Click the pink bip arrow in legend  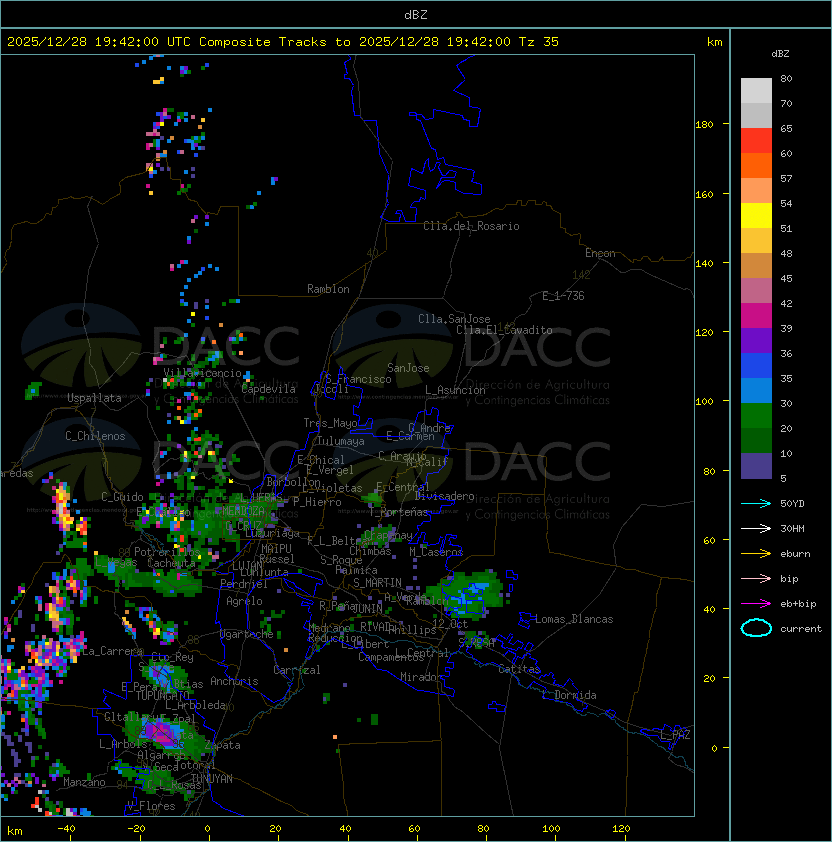(756, 578)
